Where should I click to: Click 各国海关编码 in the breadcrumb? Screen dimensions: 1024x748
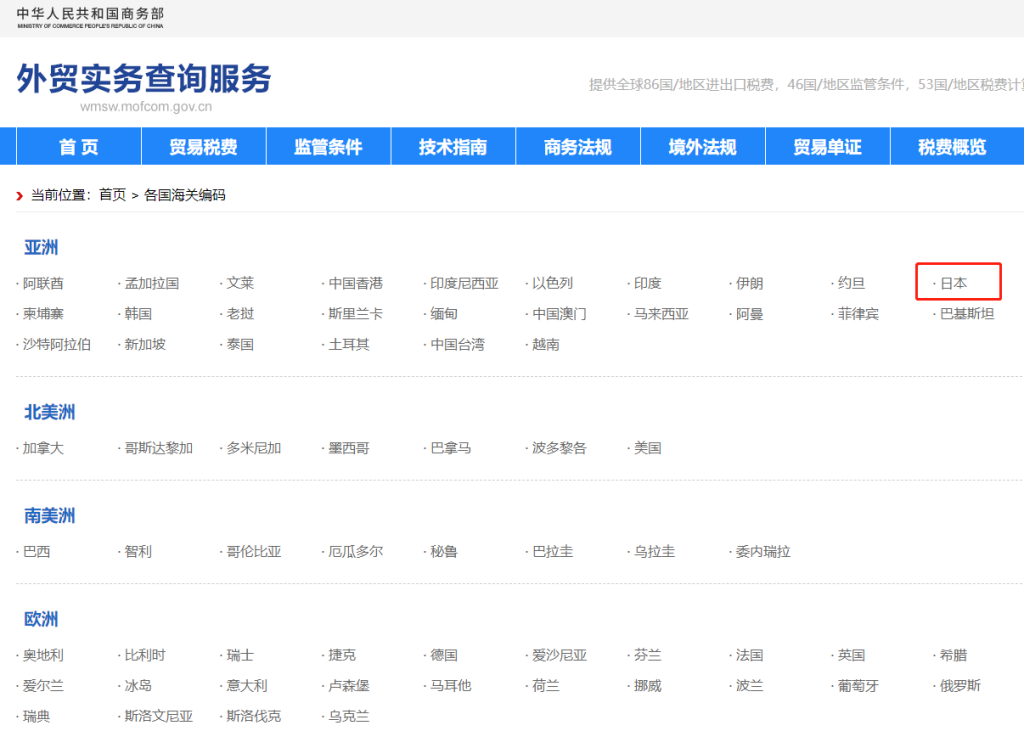pos(185,195)
